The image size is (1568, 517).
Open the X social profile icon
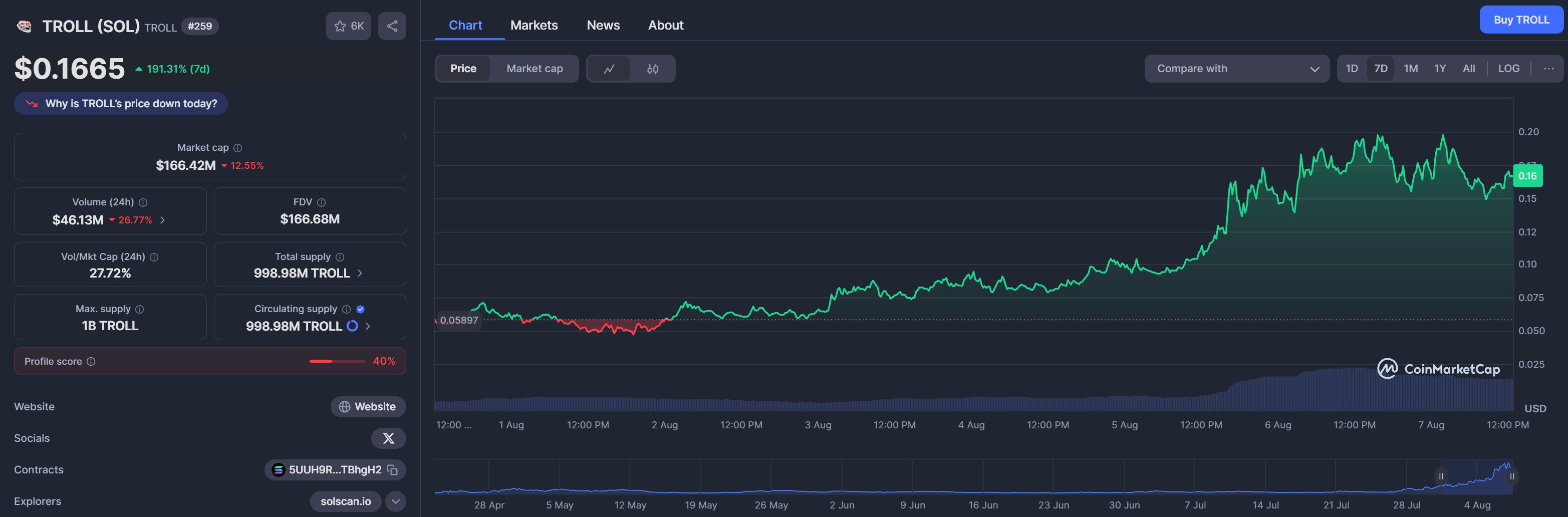coord(388,438)
